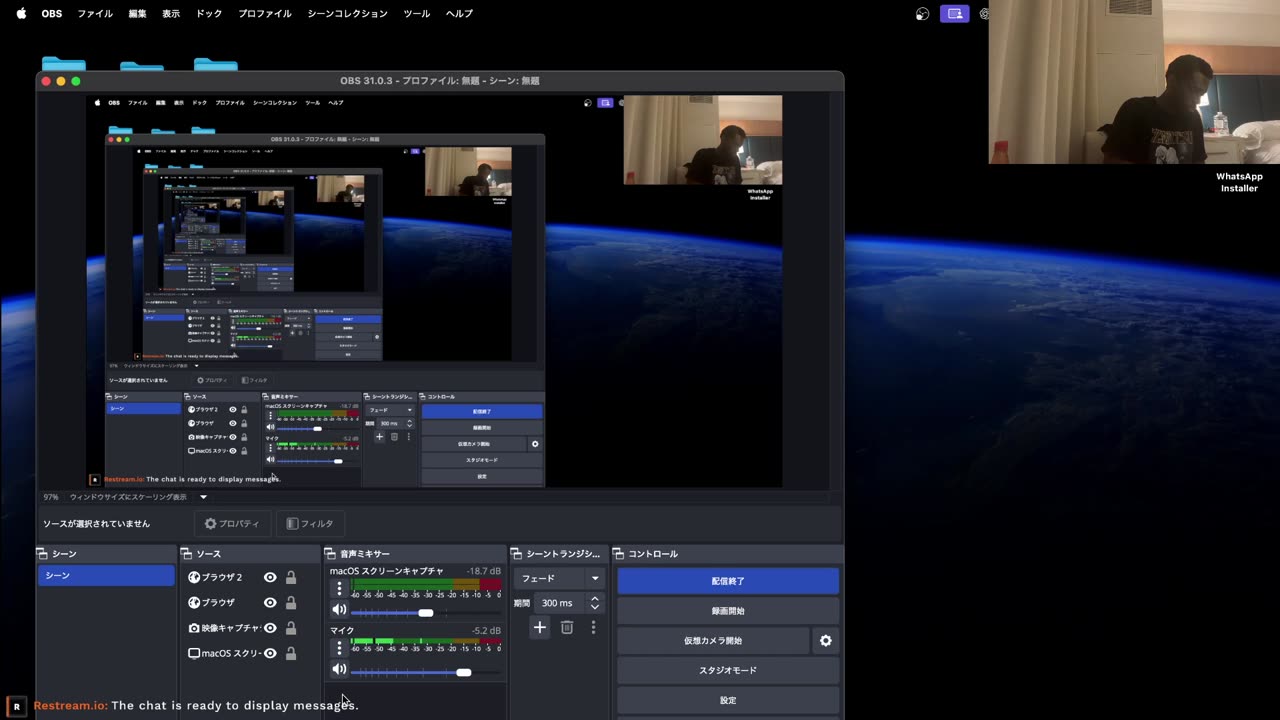The width and height of the screenshot is (1280, 720).
Task: Click the display icon of macOS スクリーン source
Action: pyautogui.click(x=194, y=653)
